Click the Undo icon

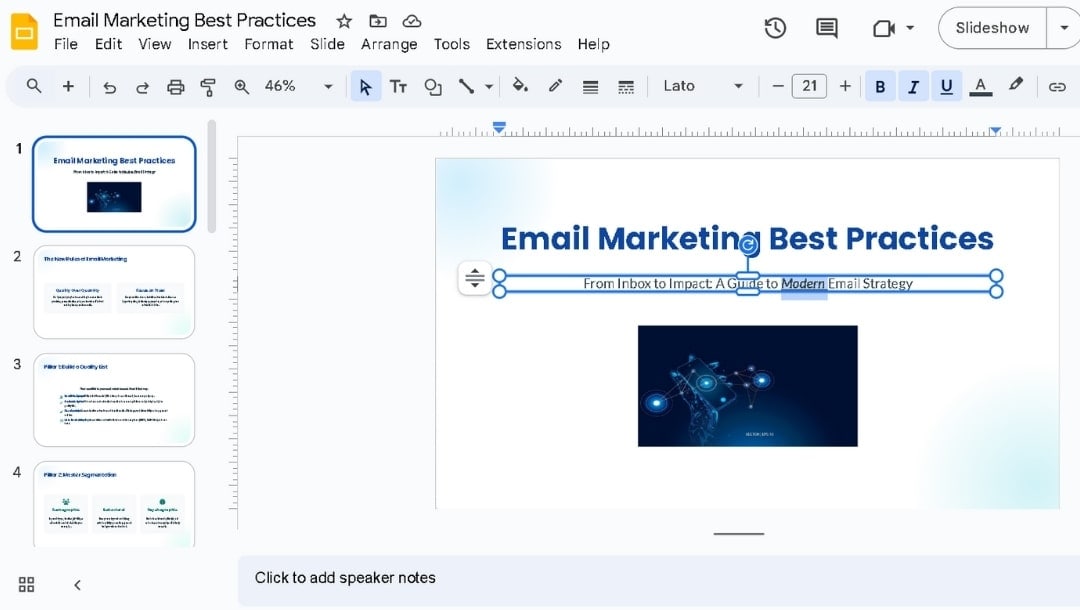click(109, 86)
